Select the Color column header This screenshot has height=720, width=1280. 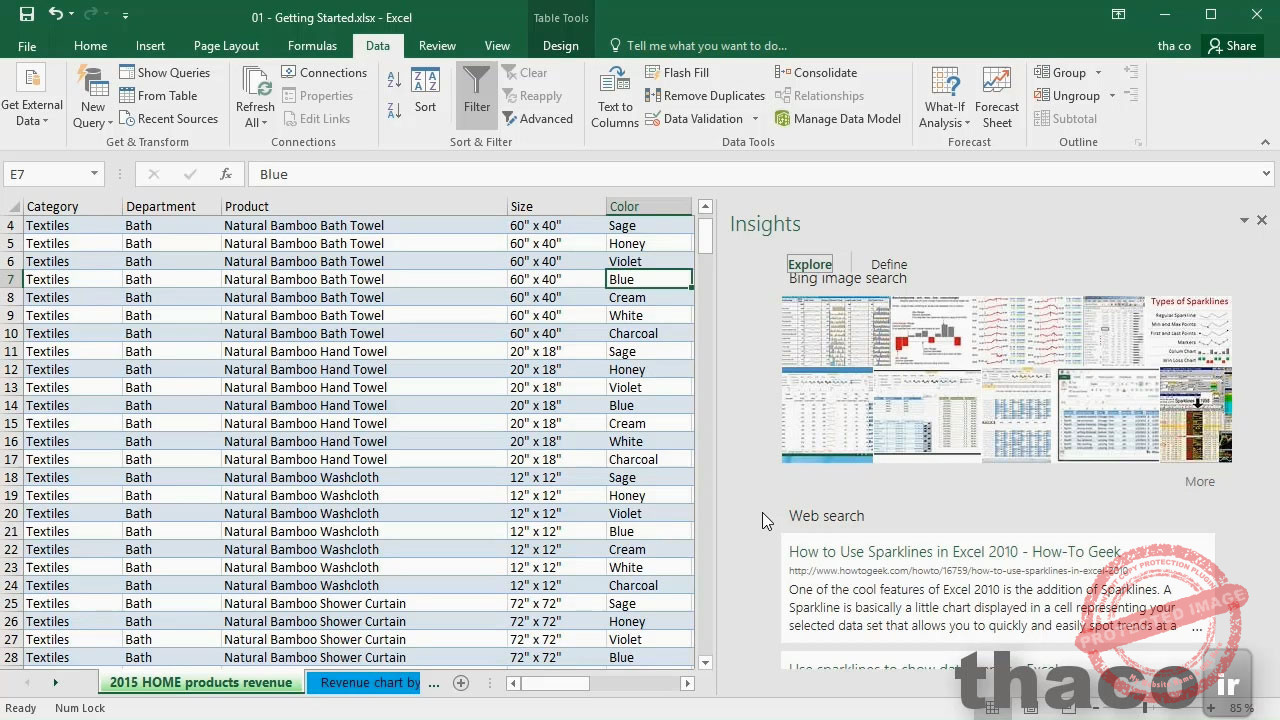(648, 207)
